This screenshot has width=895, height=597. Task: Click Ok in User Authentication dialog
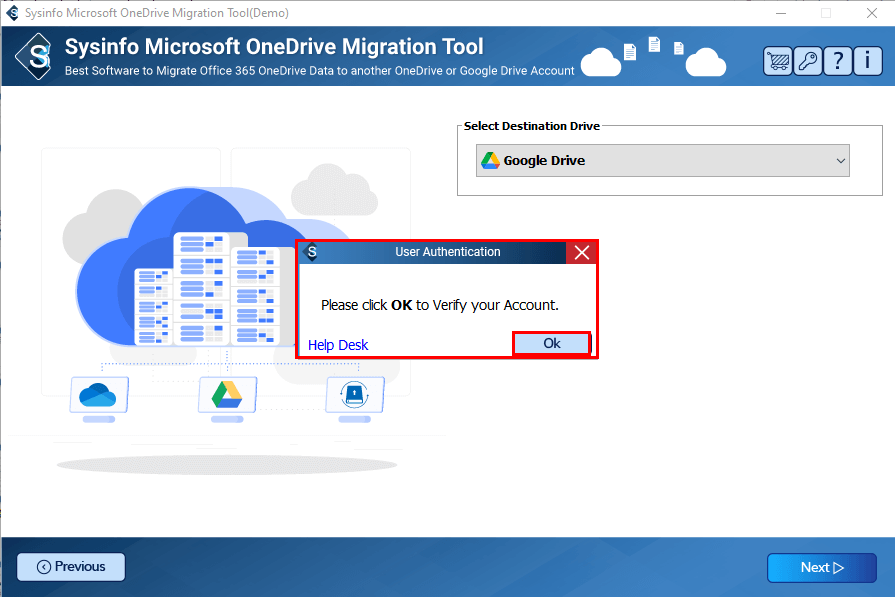(x=551, y=344)
